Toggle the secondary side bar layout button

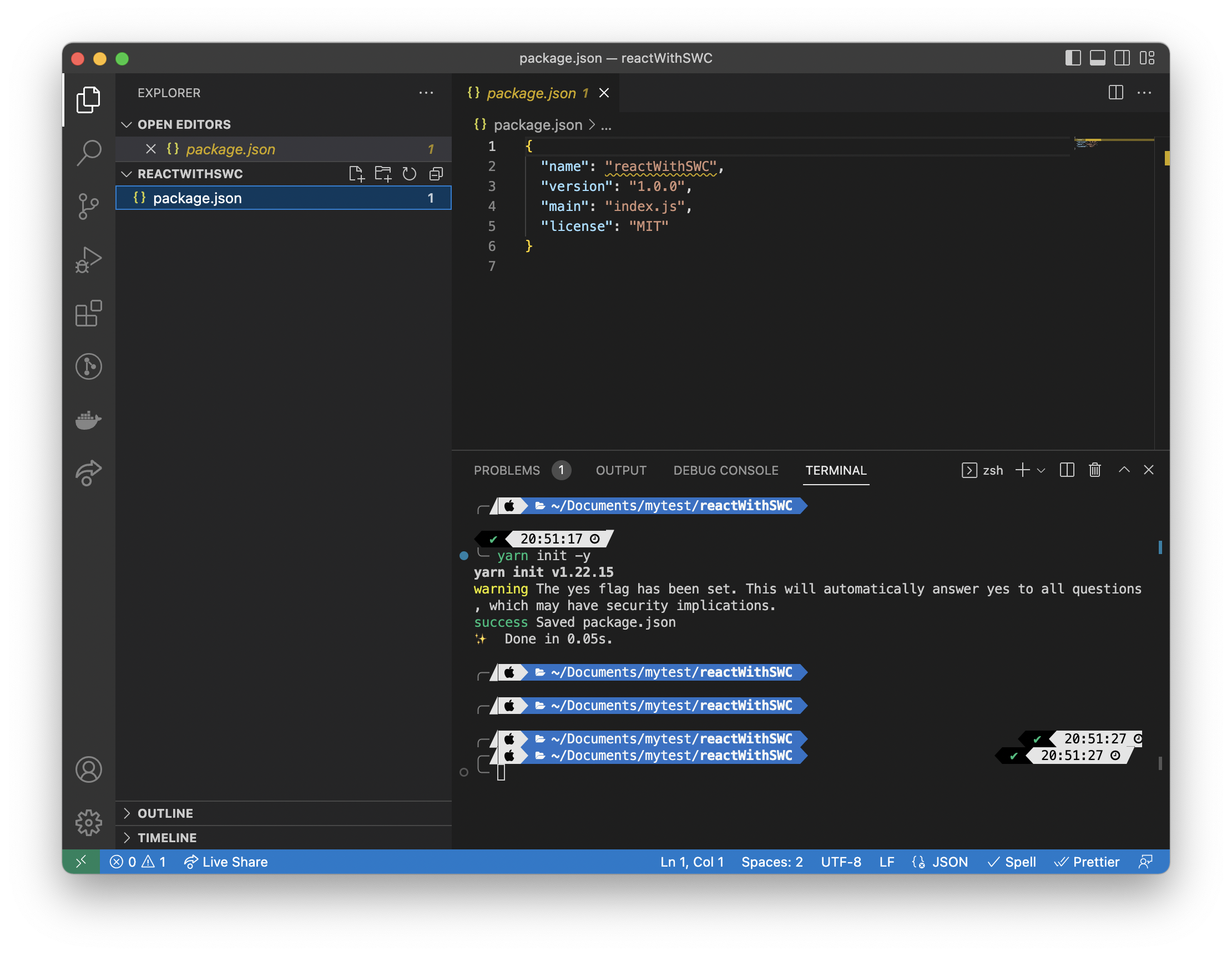click(1122, 58)
